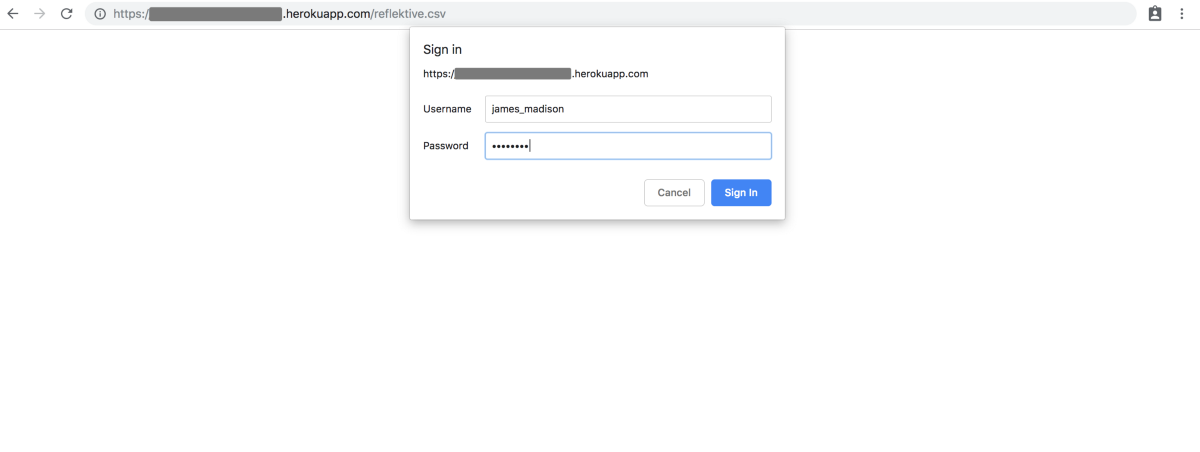This screenshot has width=1200, height=452.
Task: Go back using the browser back arrow
Action: tap(13, 14)
